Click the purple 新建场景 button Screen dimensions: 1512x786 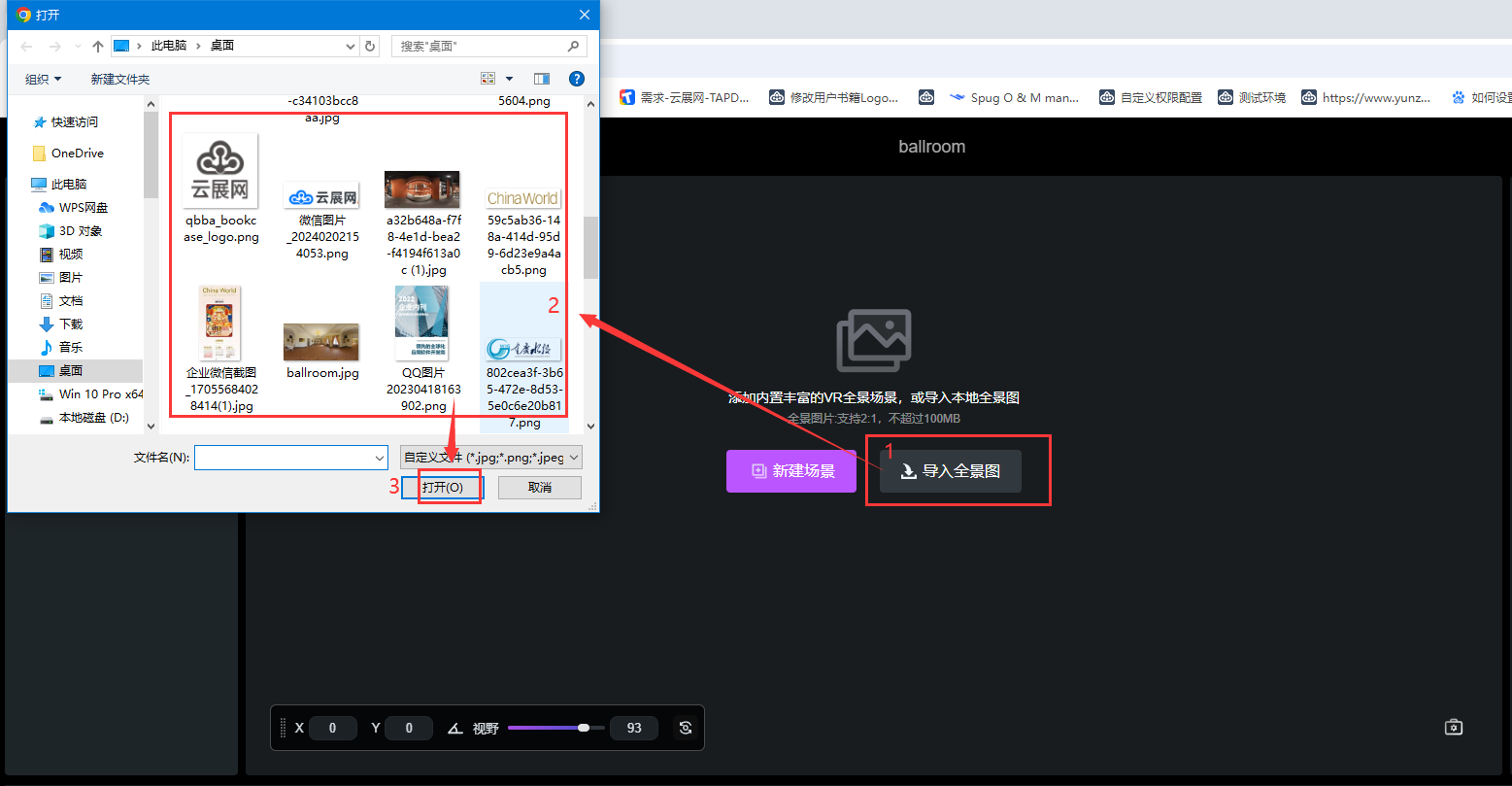[x=793, y=471]
